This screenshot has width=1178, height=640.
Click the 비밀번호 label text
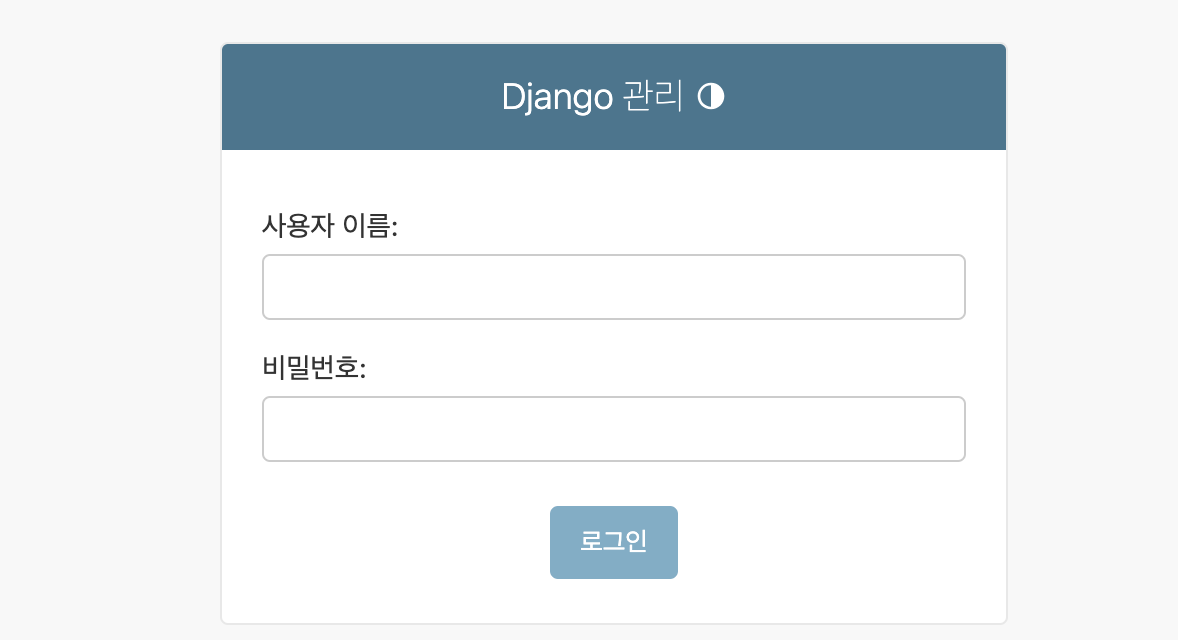coord(312,368)
